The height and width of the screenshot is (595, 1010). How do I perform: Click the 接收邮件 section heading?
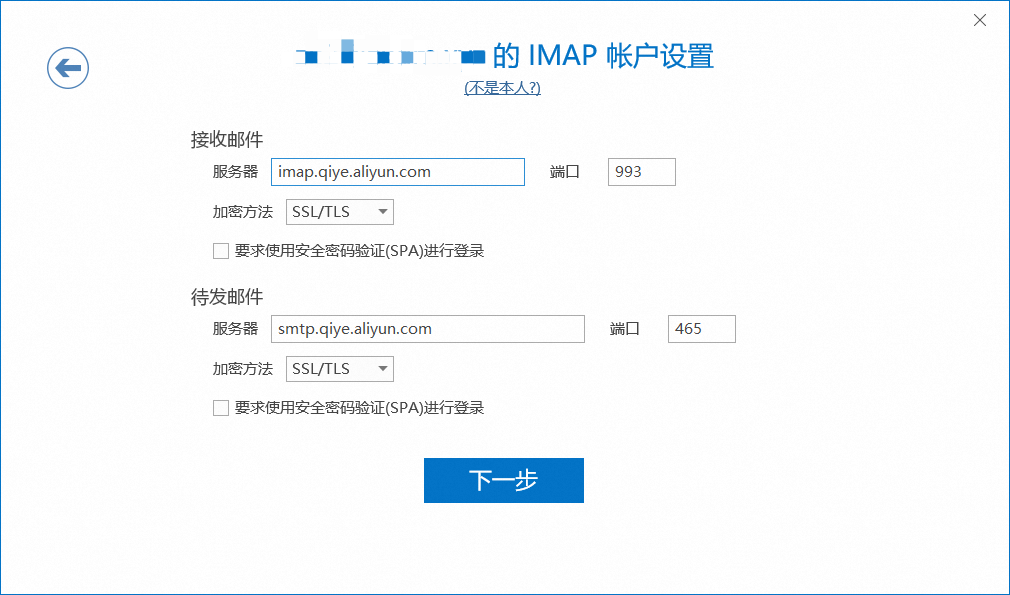227,140
